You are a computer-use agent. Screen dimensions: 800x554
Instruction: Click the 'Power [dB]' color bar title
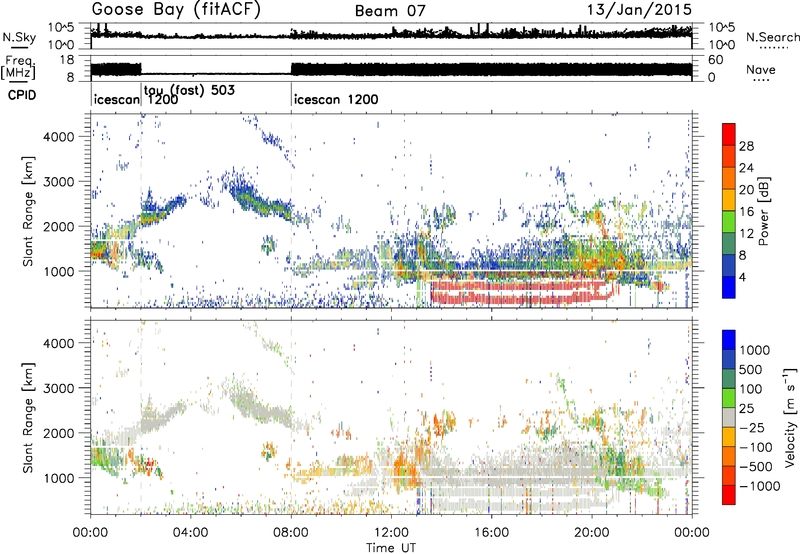763,211
